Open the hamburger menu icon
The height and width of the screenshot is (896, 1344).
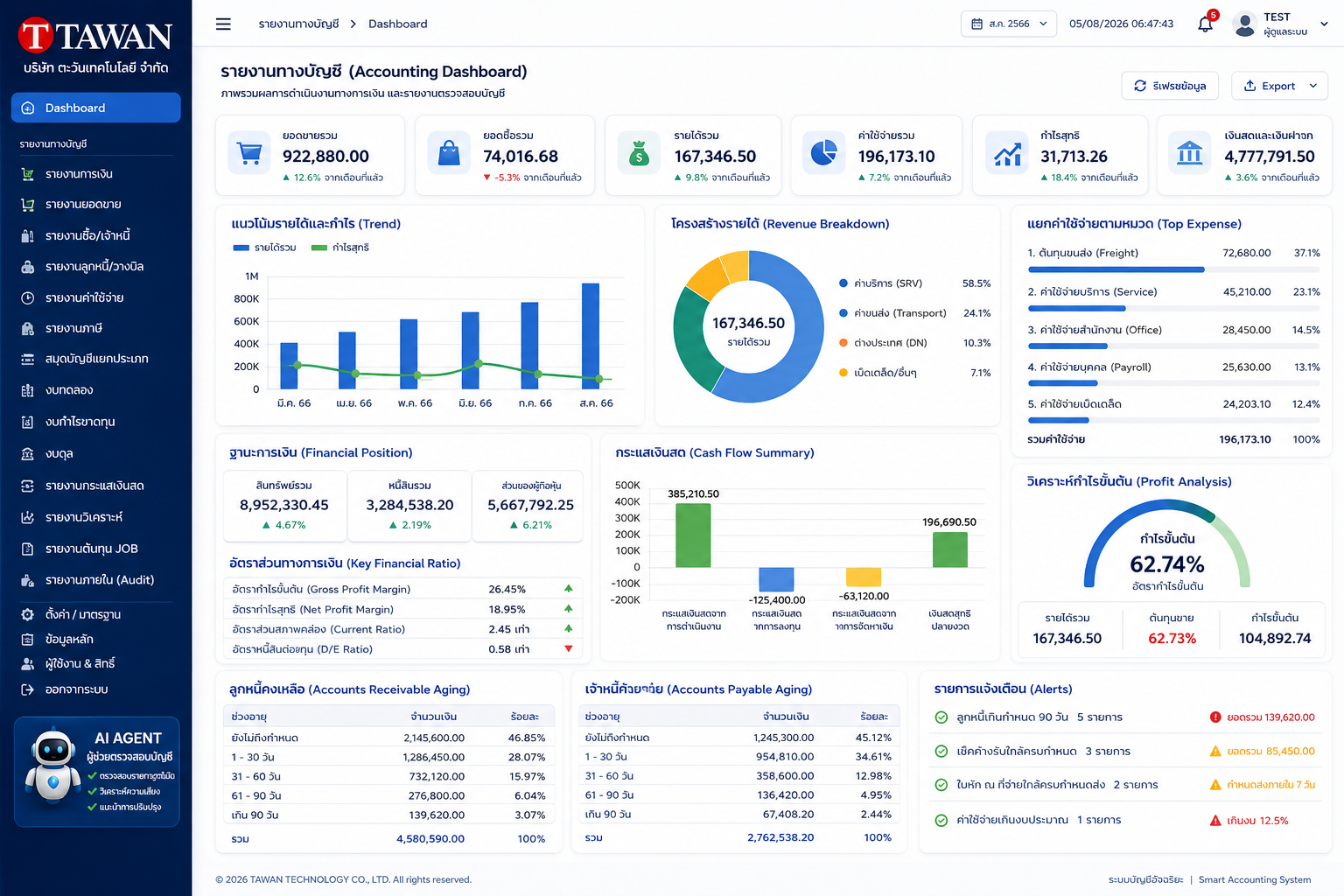pos(223,24)
